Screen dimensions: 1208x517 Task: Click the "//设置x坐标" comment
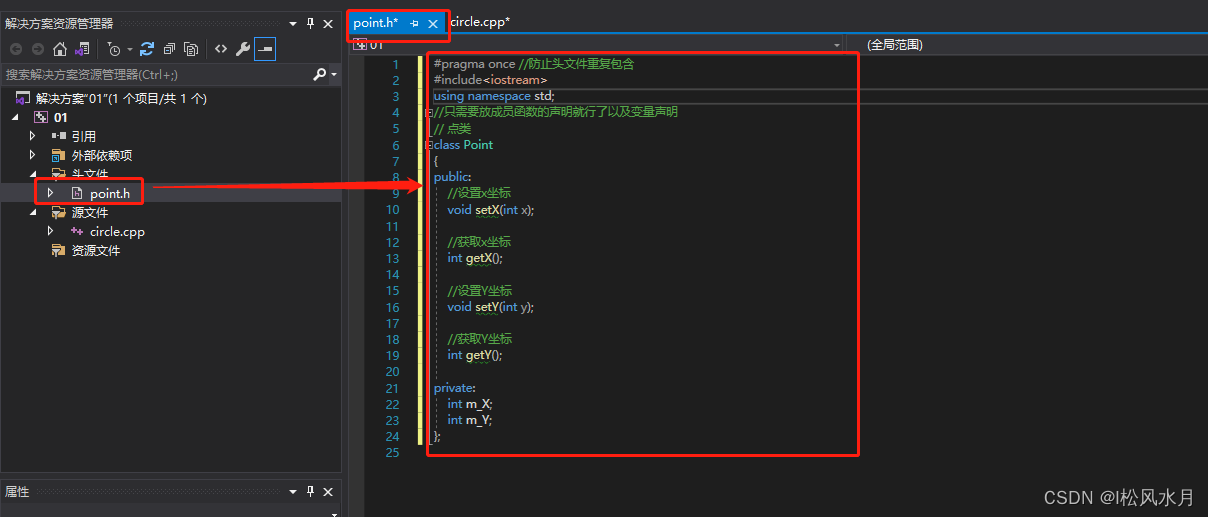click(x=479, y=193)
